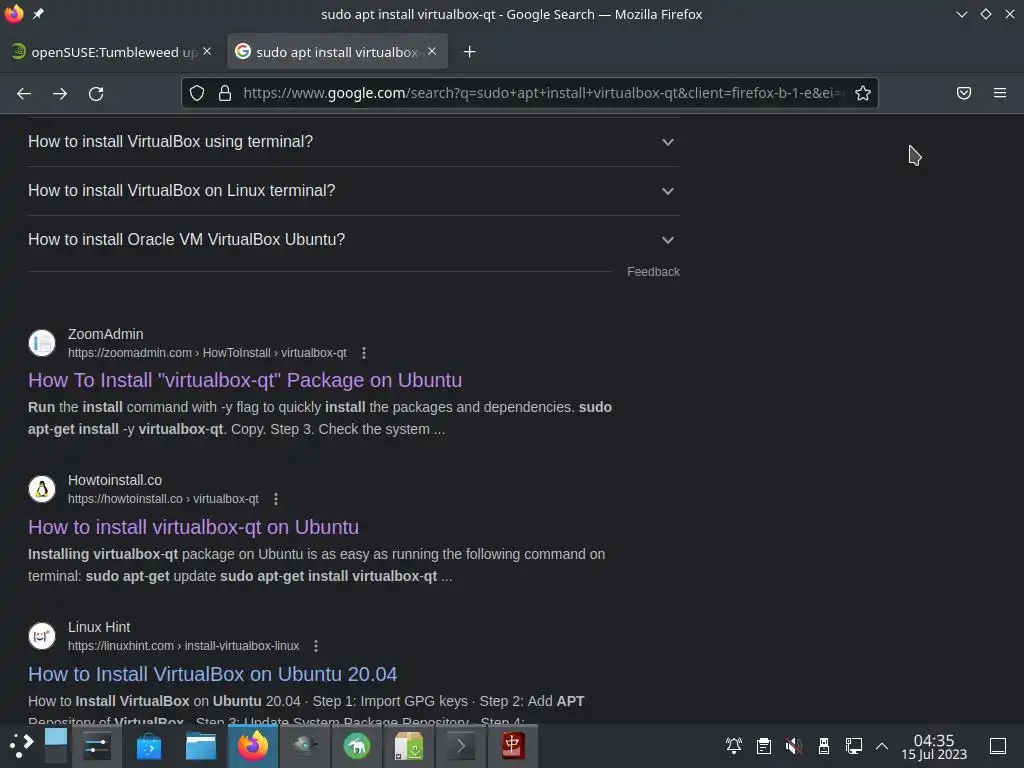Open the Konsole terminal from taskbar
The image size is (1024, 768).
click(460, 746)
